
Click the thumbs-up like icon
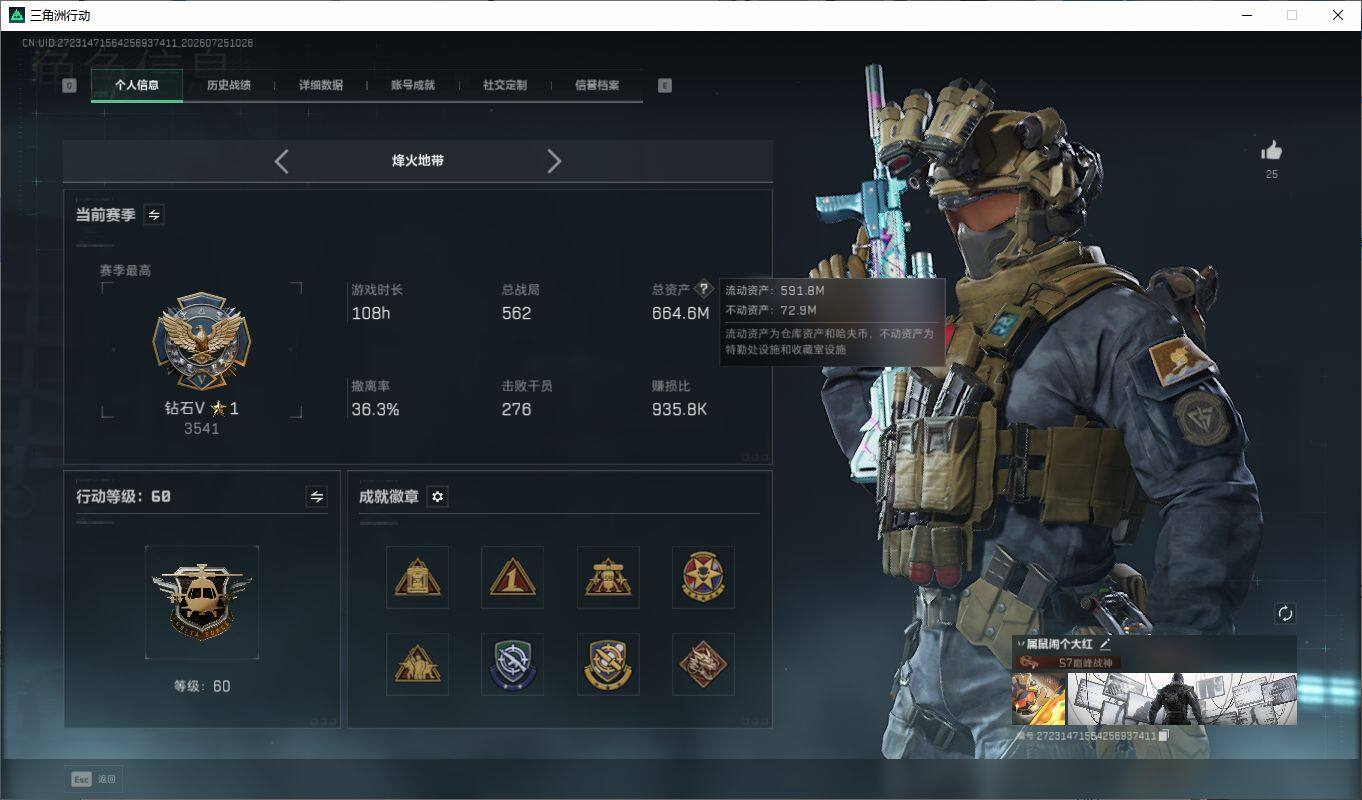click(x=1271, y=151)
